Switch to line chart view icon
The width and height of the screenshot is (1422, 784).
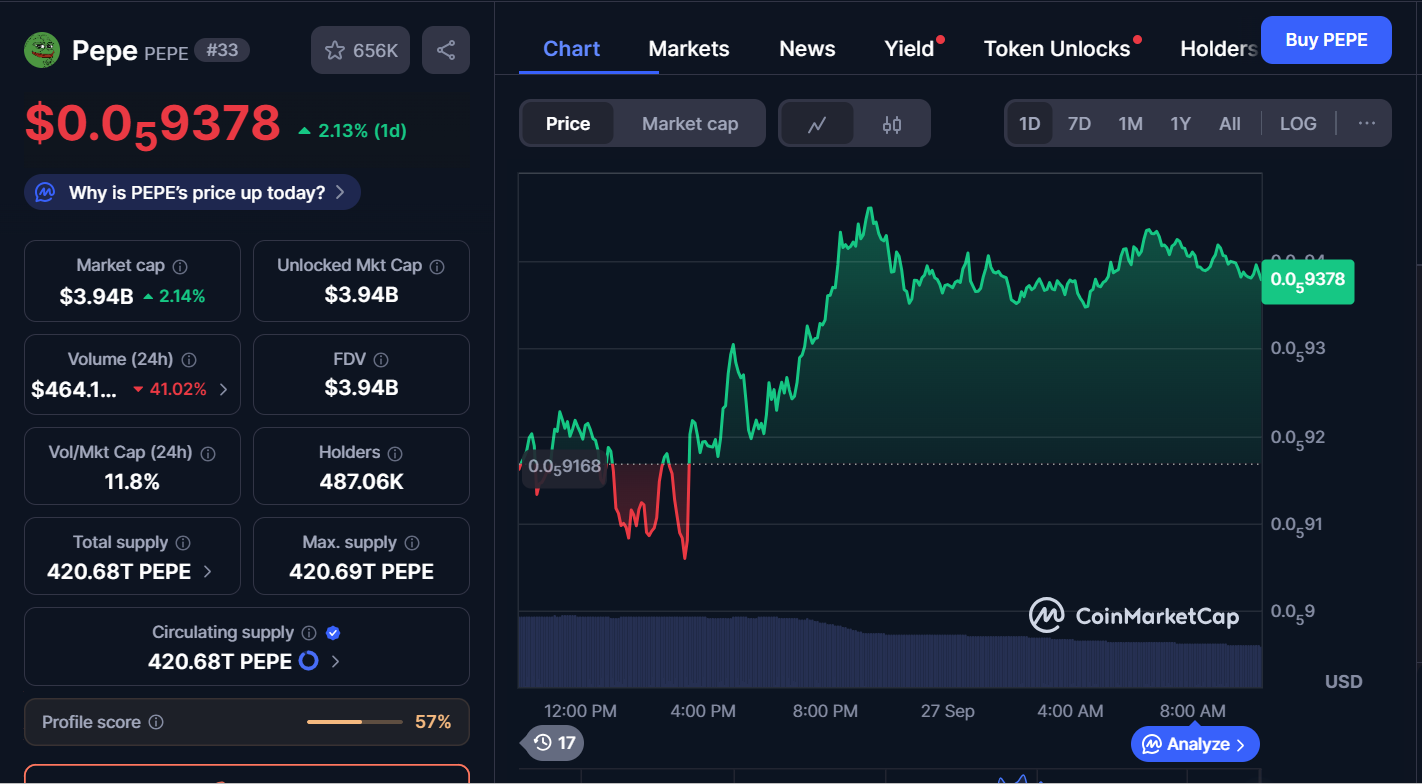pos(818,124)
